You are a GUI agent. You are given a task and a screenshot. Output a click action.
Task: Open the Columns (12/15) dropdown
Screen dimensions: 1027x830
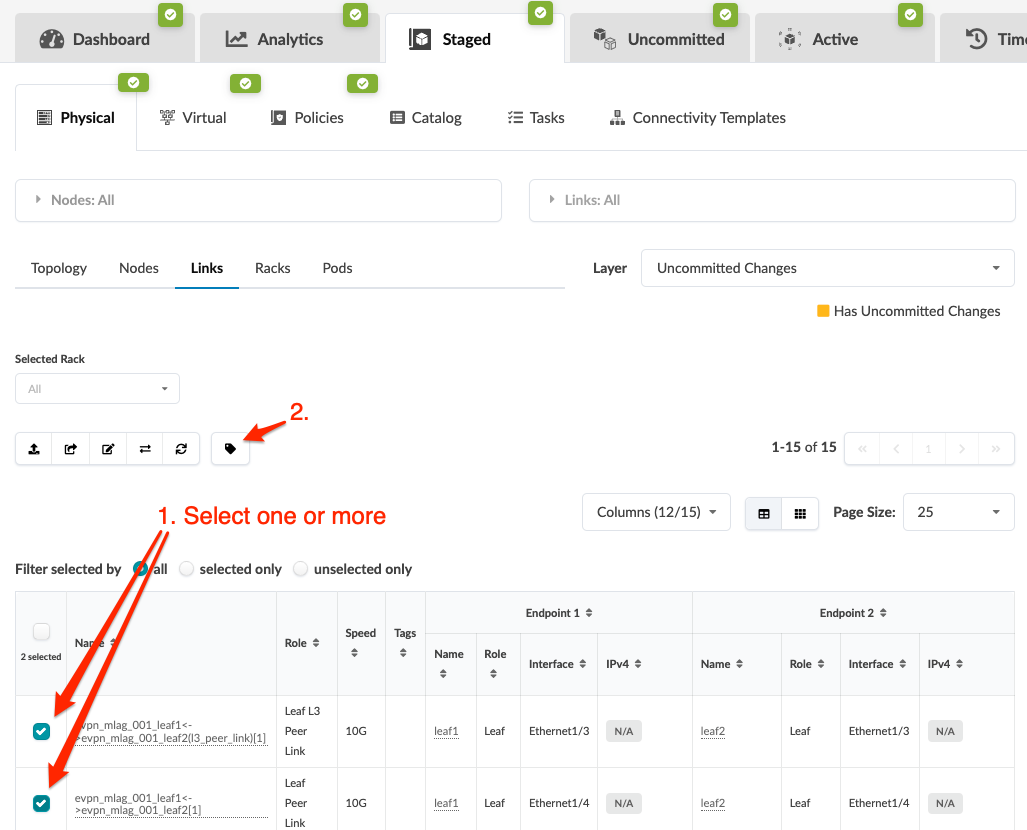tap(656, 512)
